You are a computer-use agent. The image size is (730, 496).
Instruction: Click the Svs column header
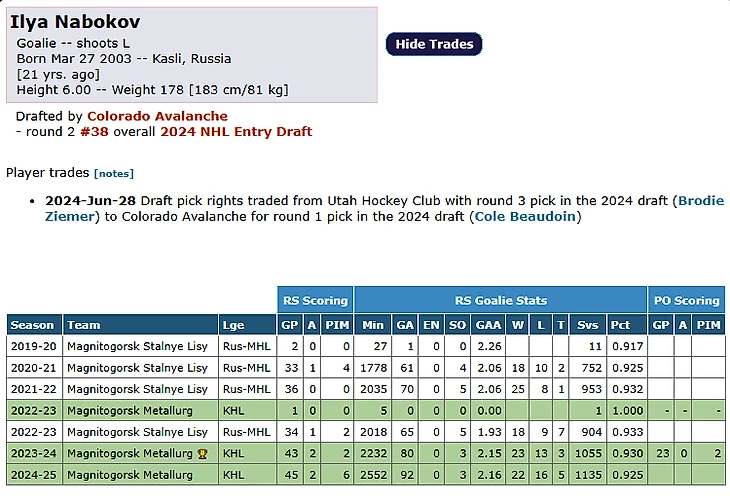tap(588, 324)
